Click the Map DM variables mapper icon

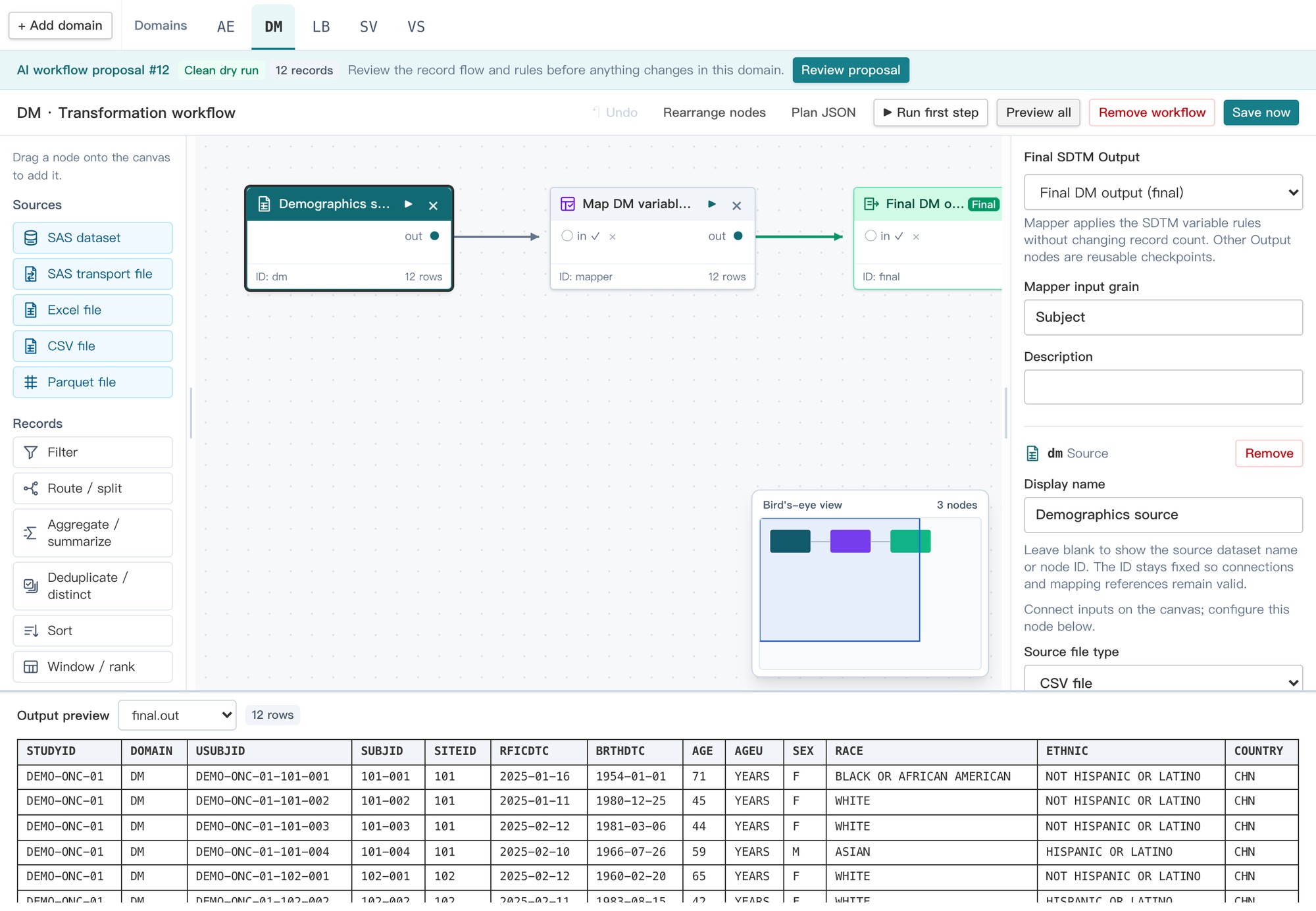pyautogui.click(x=567, y=204)
